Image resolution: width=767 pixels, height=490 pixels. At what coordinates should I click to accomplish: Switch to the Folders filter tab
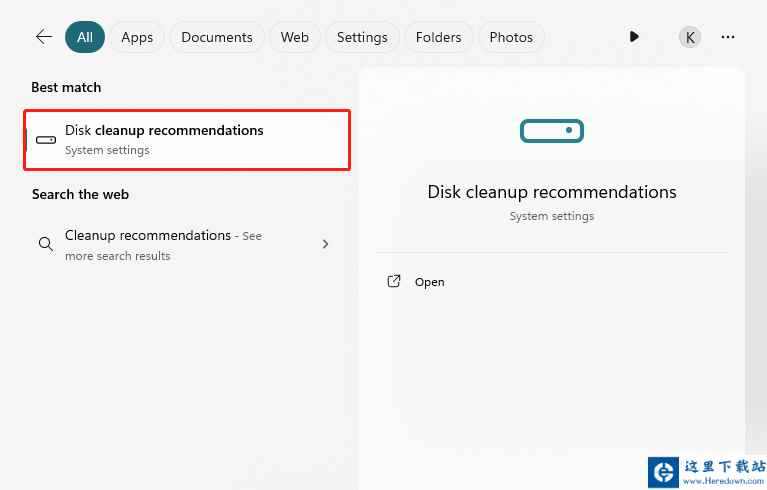tap(438, 37)
